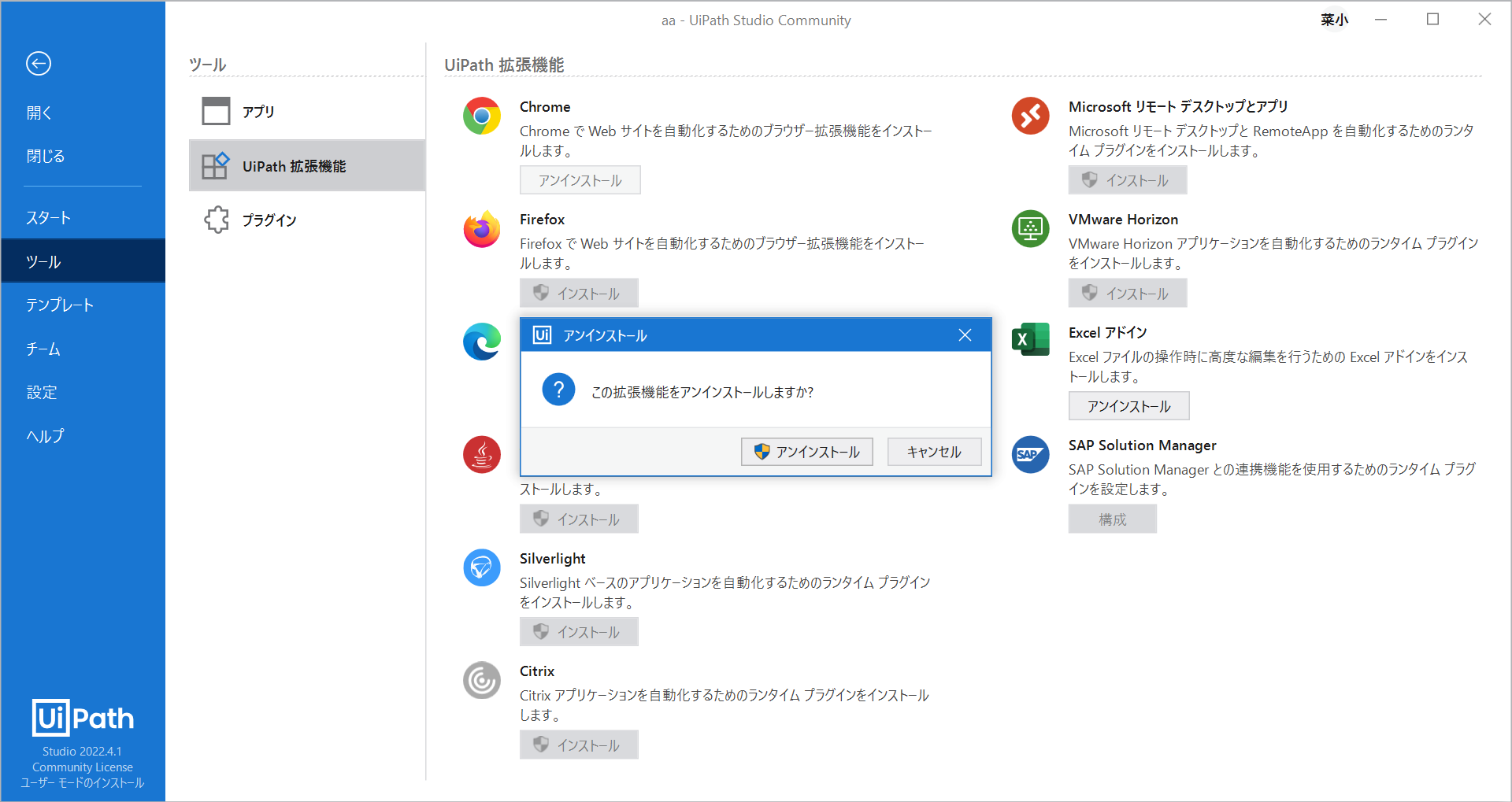This screenshot has height=802, width=1512.
Task: Click the Chrome browser icon
Action: pyautogui.click(x=482, y=116)
